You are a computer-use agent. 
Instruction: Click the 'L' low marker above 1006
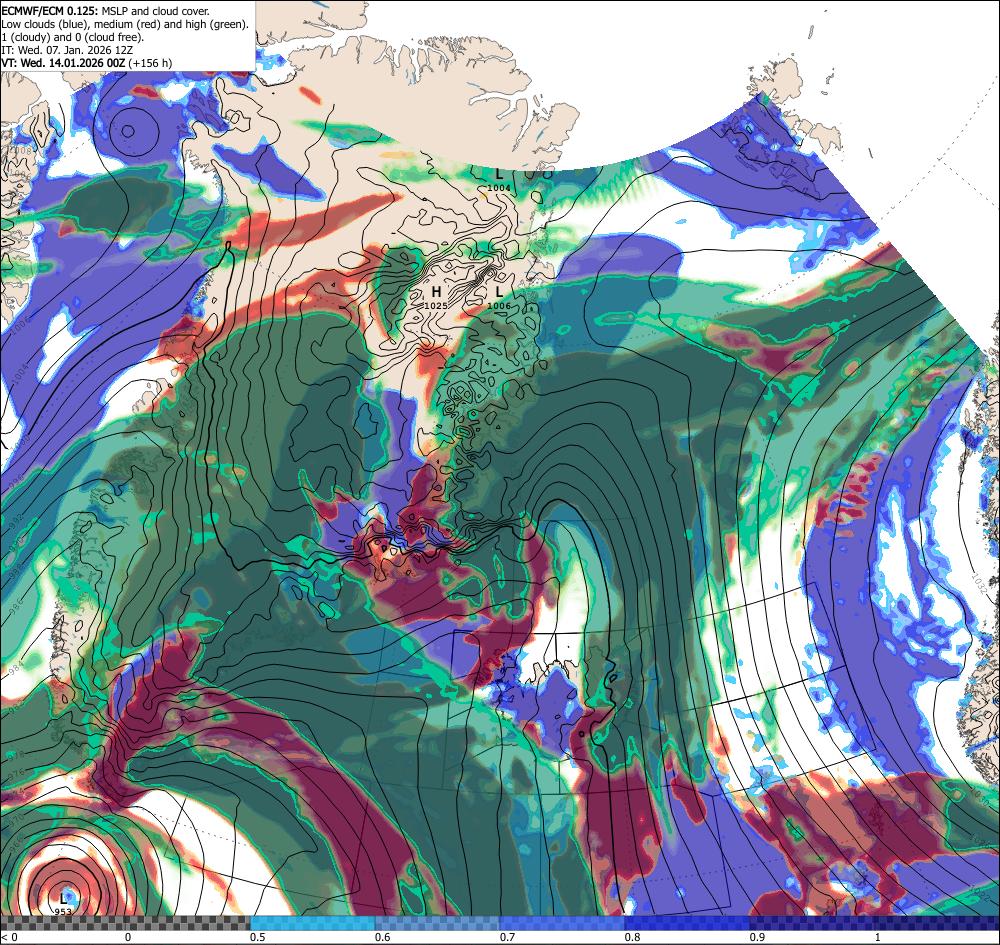499,291
